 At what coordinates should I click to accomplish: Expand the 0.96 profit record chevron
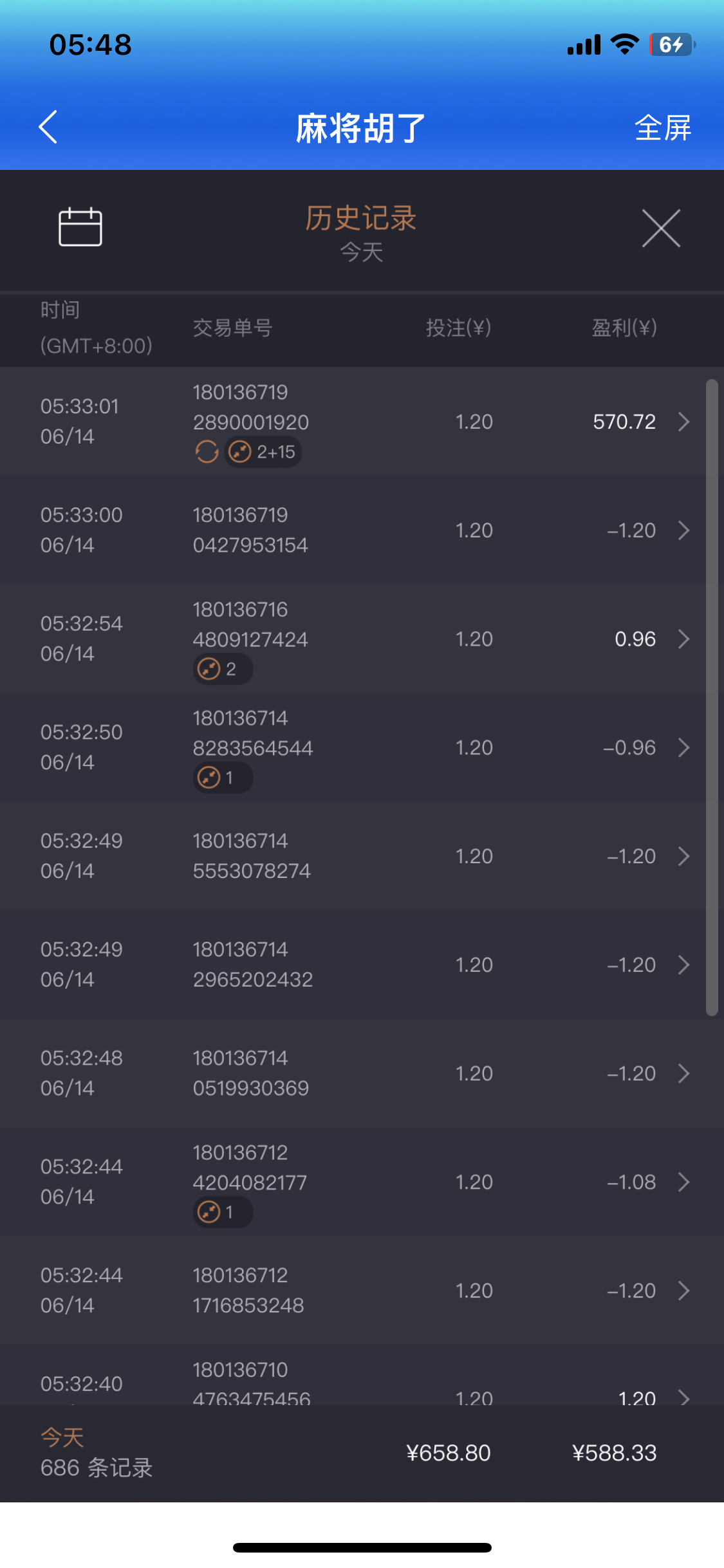tap(683, 639)
